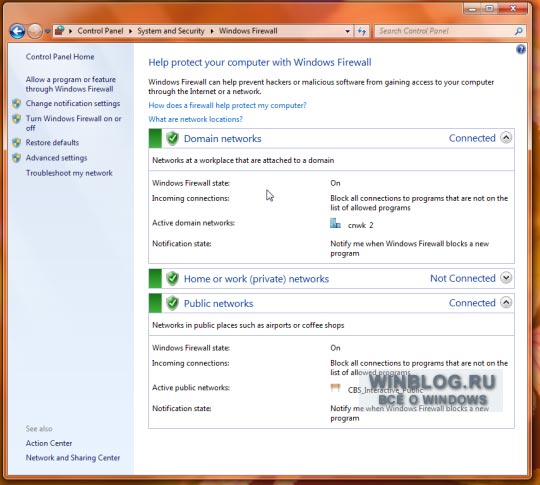This screenshot has width=540, height=485.
Task: Click the Control Panel icon in address bar
Action: (60, 31)
